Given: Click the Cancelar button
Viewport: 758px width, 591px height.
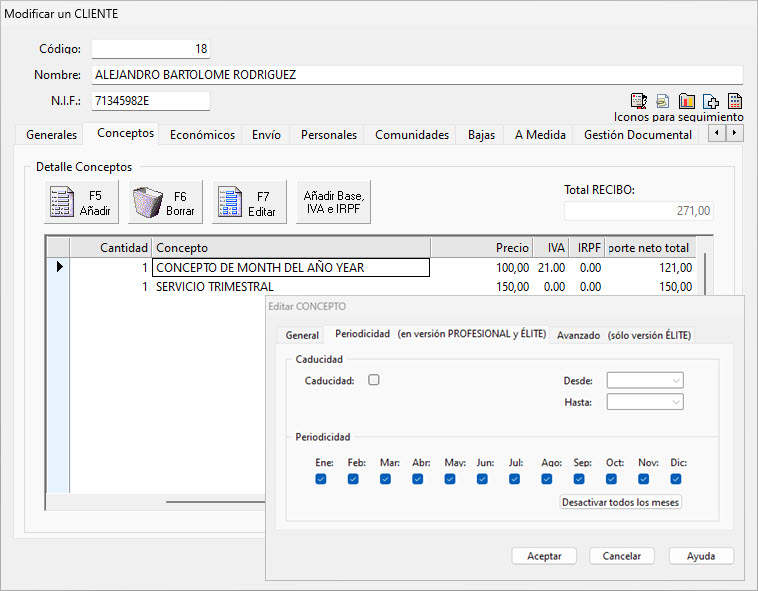Looking at the screenshot, I should (622, 556).
